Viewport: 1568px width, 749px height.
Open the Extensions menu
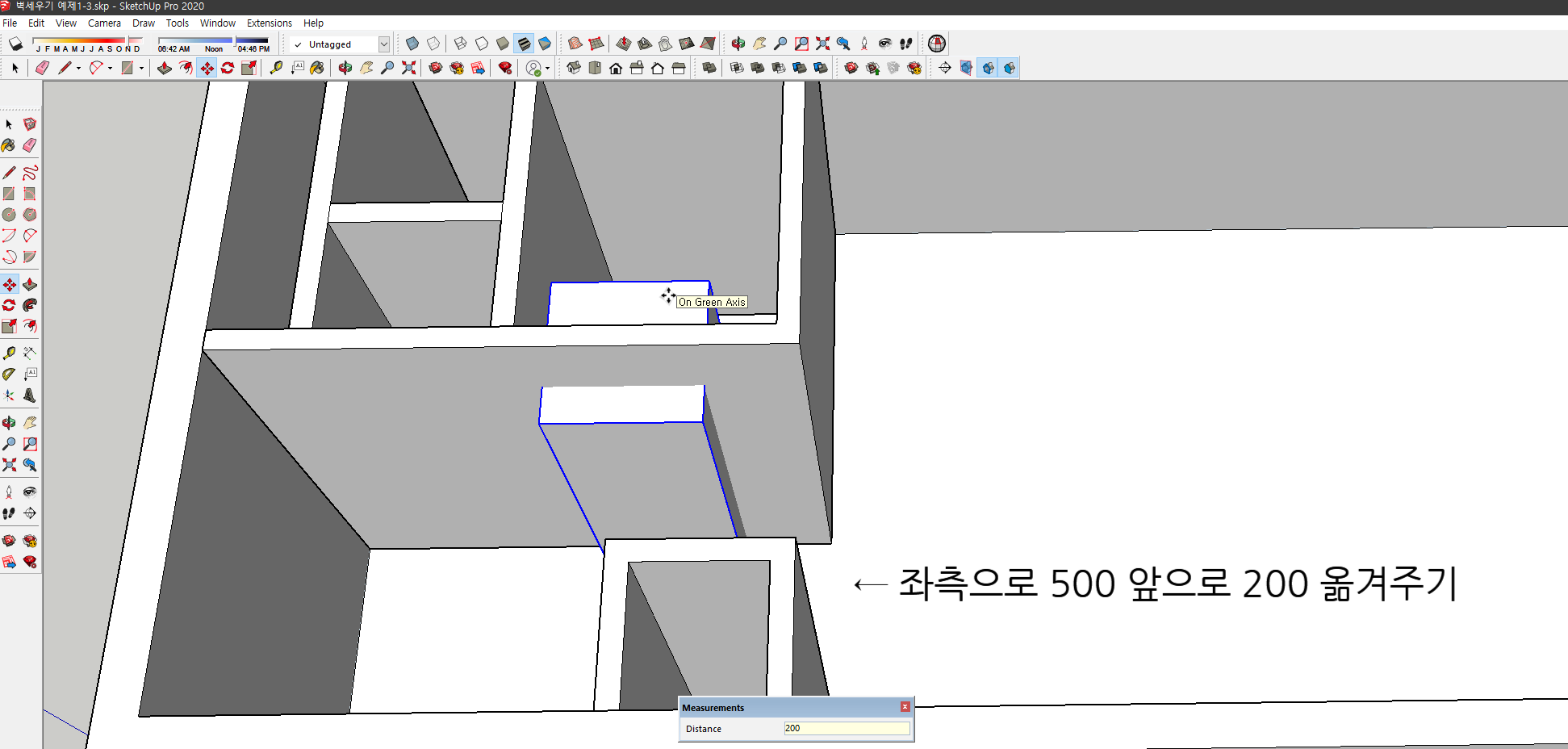[x=270, y=23]
